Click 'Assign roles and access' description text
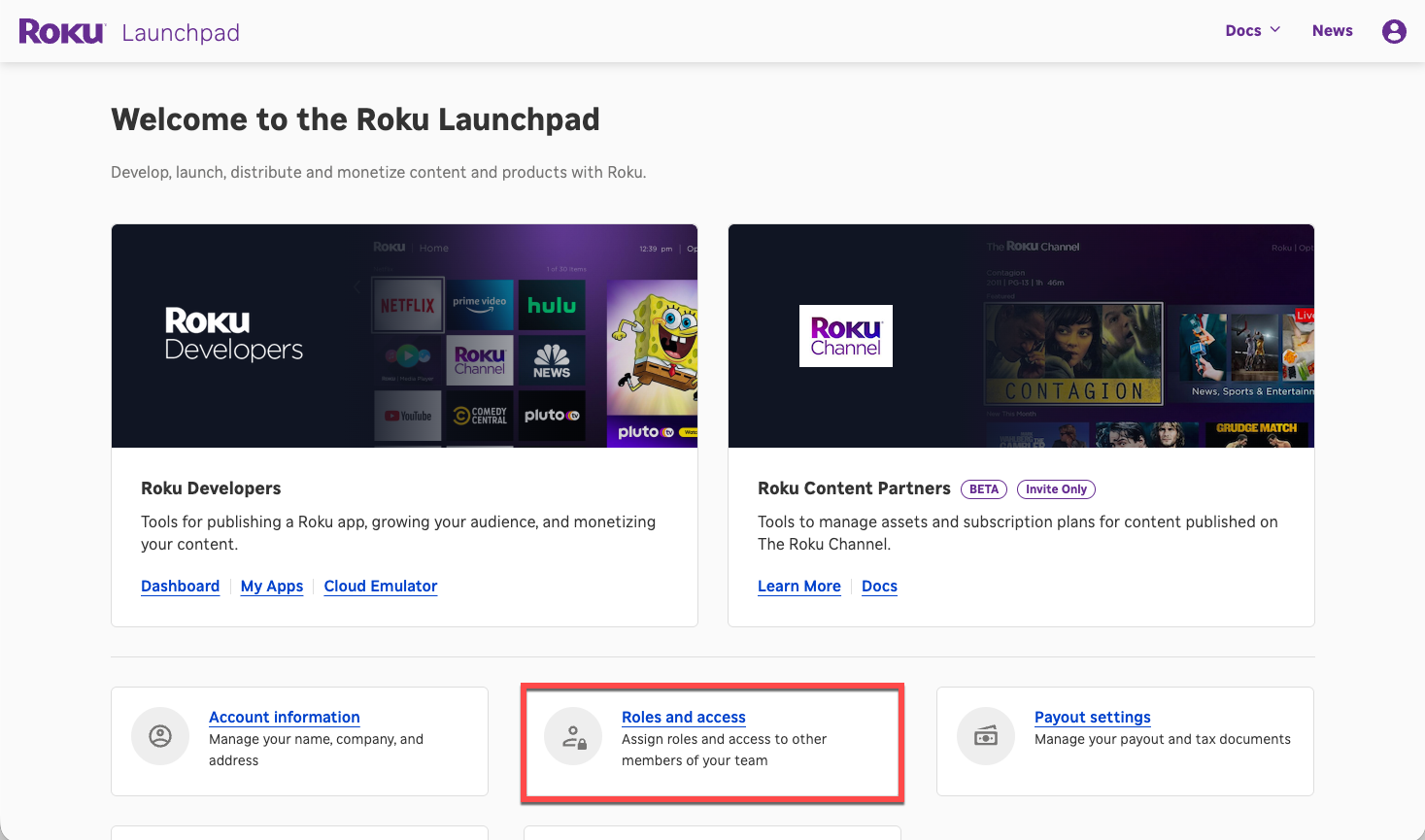The image size is (1425, 840). tap(724, 750)
